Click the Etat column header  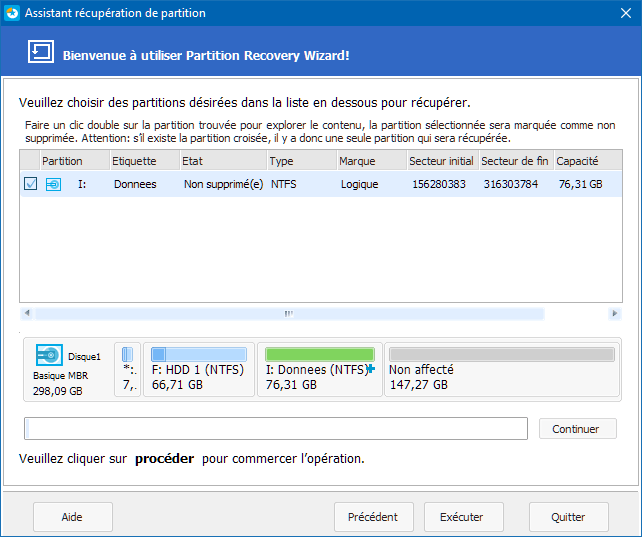pyautogui.click(x=224, y=161)
